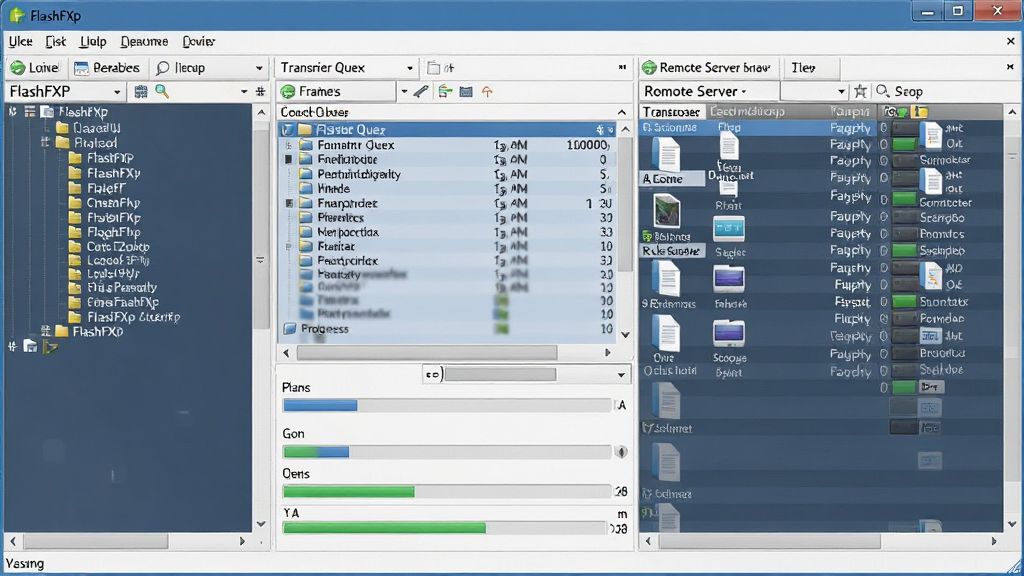Select the document icon above A Come

click(666, 154)
